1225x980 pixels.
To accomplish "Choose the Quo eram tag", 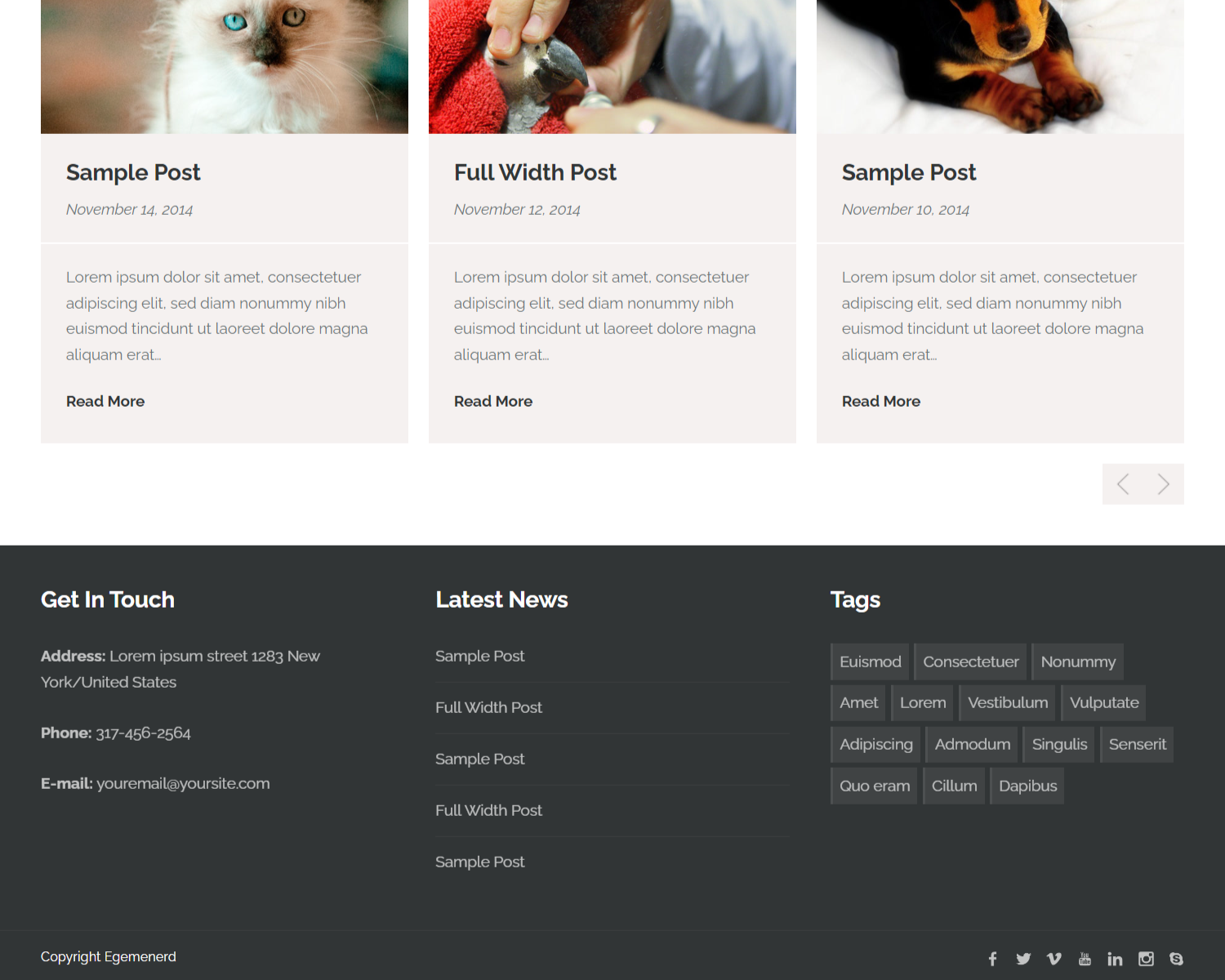I will pos(874,786).
